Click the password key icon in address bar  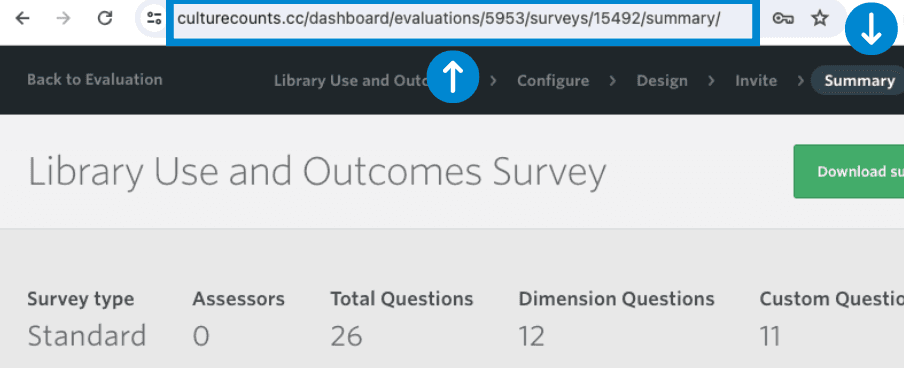pos(782,19)
